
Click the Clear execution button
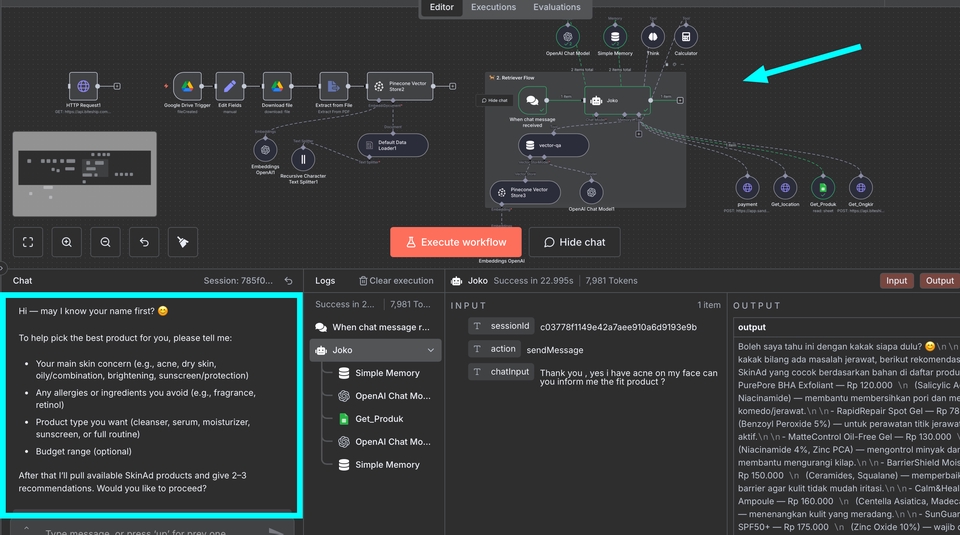396,281
